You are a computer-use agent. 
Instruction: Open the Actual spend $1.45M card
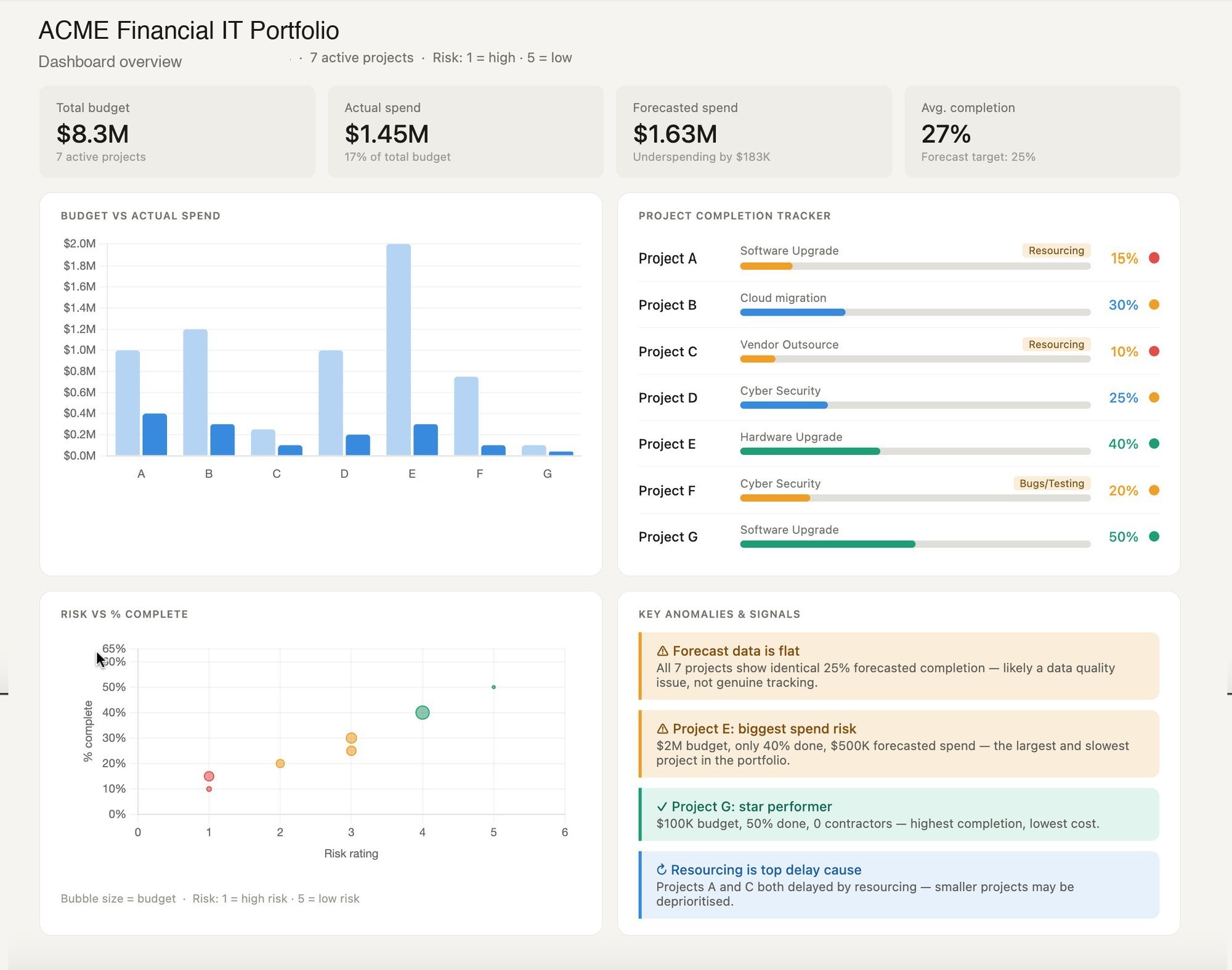tap(466, 132)
